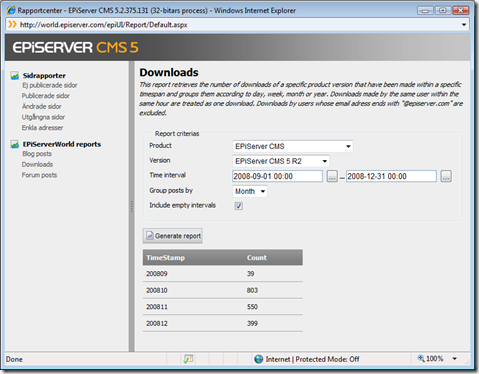Open the Blog posts report

pos(37,154)
